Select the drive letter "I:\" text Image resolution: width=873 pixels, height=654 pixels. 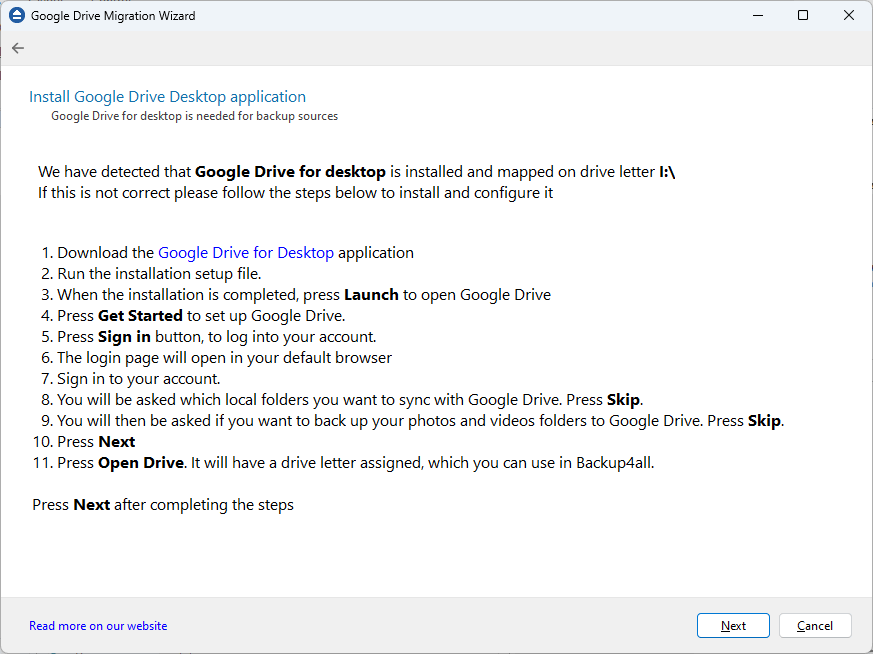click(668, 171)
